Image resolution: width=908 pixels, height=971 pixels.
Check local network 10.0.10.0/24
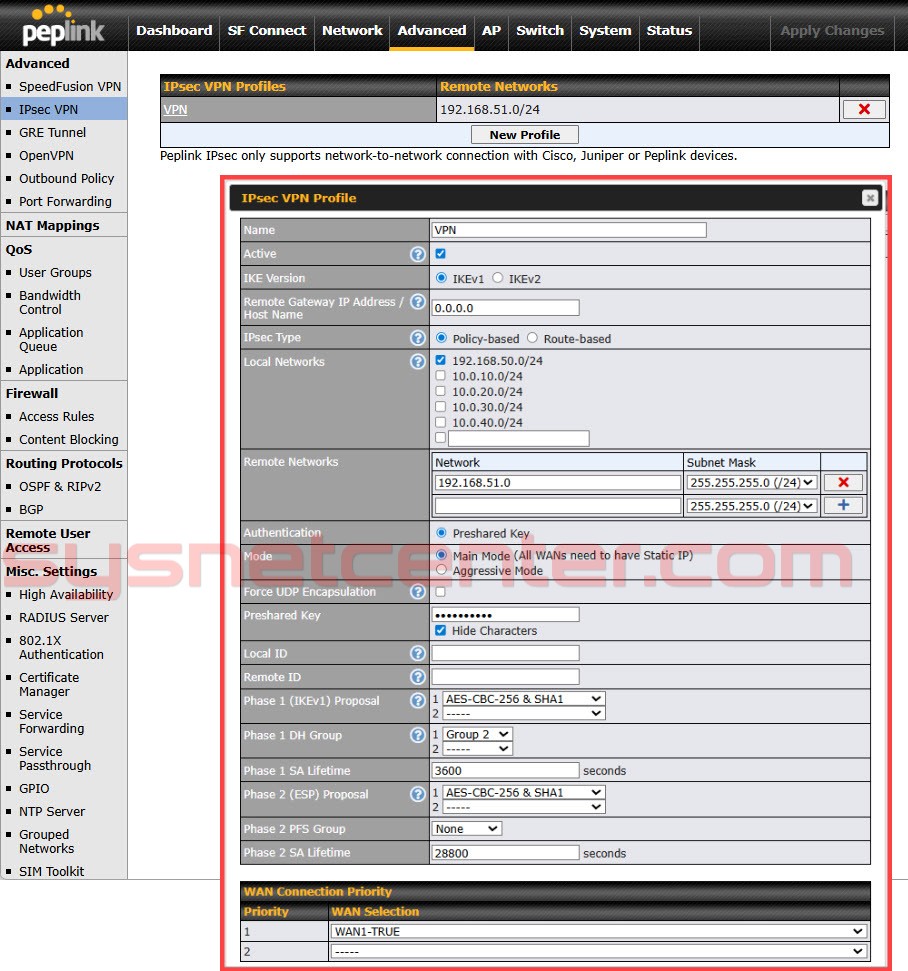click(440, 375)
